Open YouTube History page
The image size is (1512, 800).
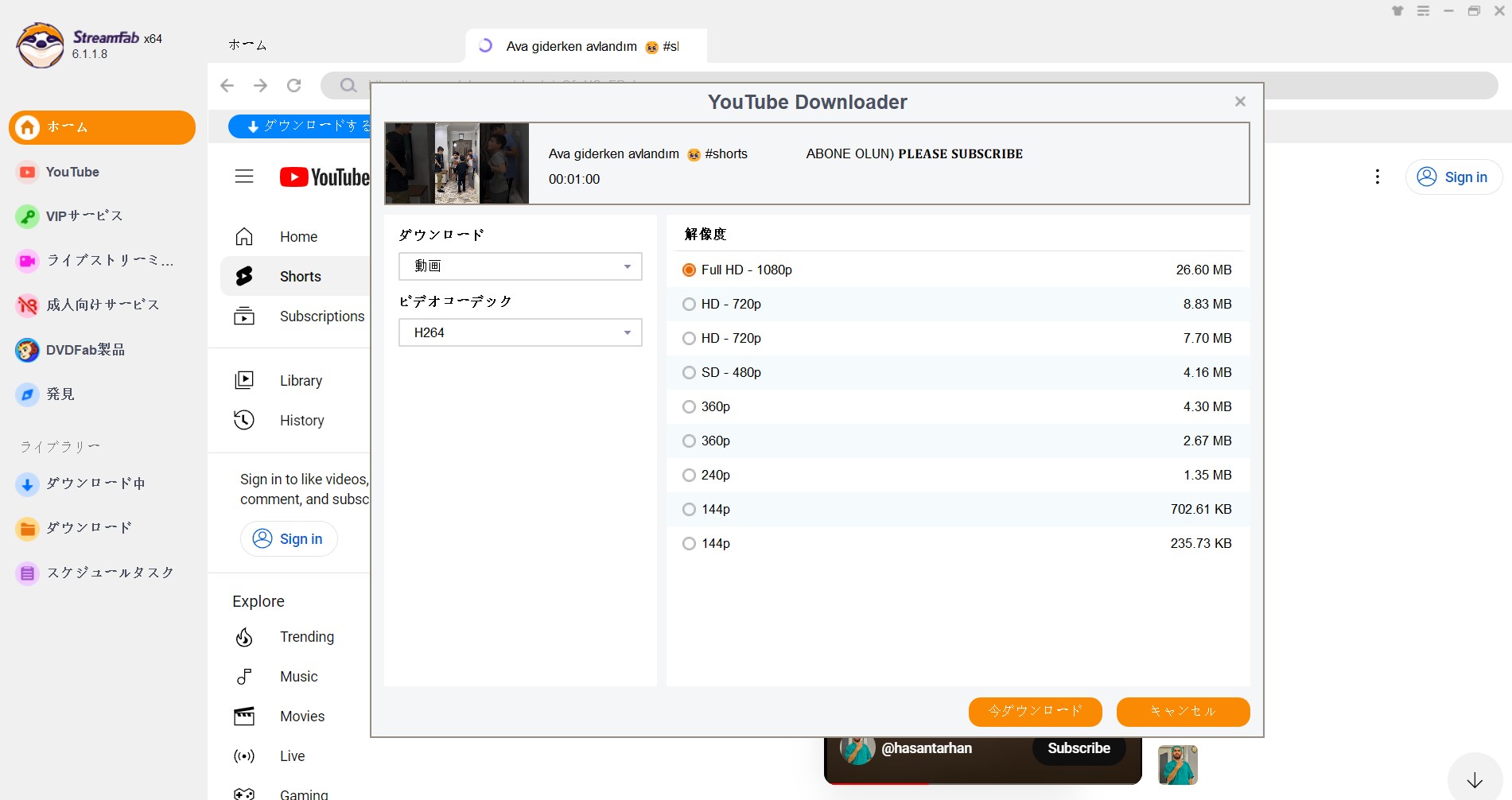point(295,421)
